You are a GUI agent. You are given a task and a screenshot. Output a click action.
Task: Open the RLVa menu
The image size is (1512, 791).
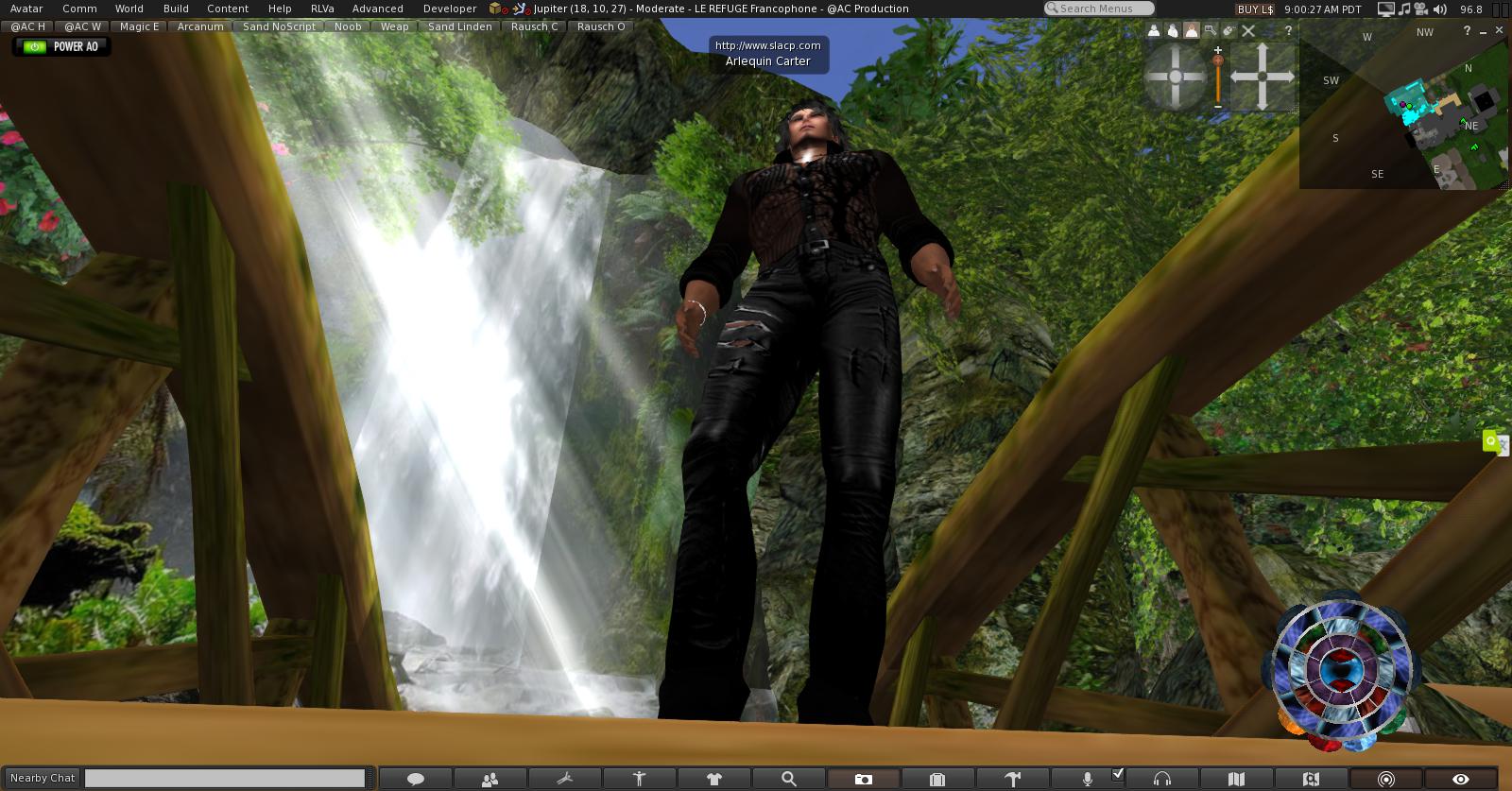point(322,9)
